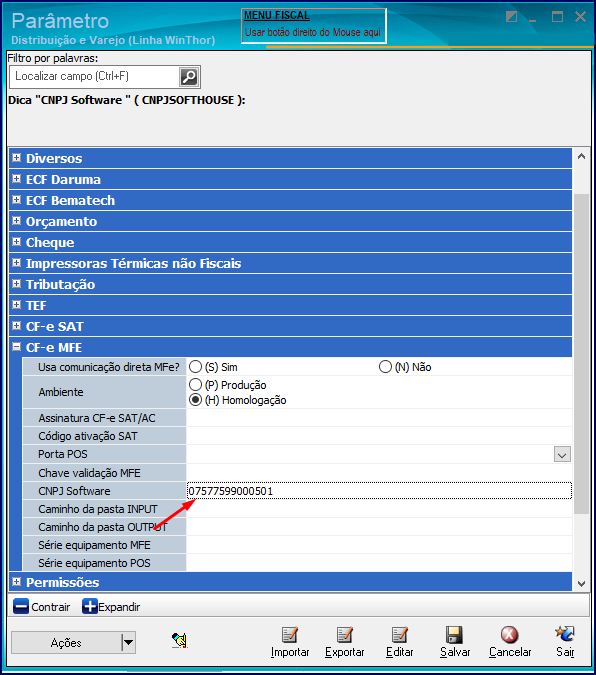
Task: Expand the ECF Bematech section
Action: click(16, 200)
